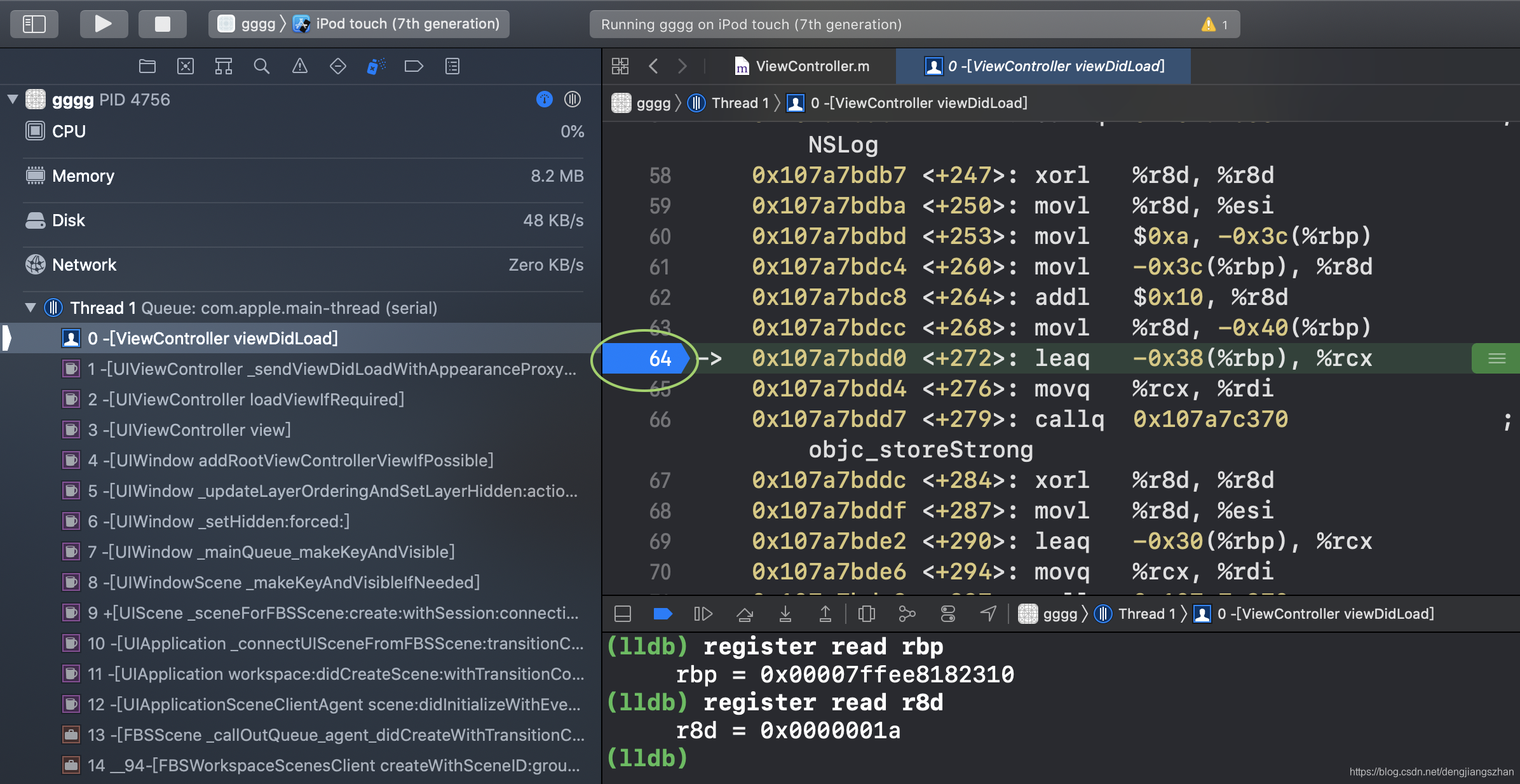Select stack frame 3 -[UIViewController view]
Viewport: 1520px width, 784px height.
[189, 430]
